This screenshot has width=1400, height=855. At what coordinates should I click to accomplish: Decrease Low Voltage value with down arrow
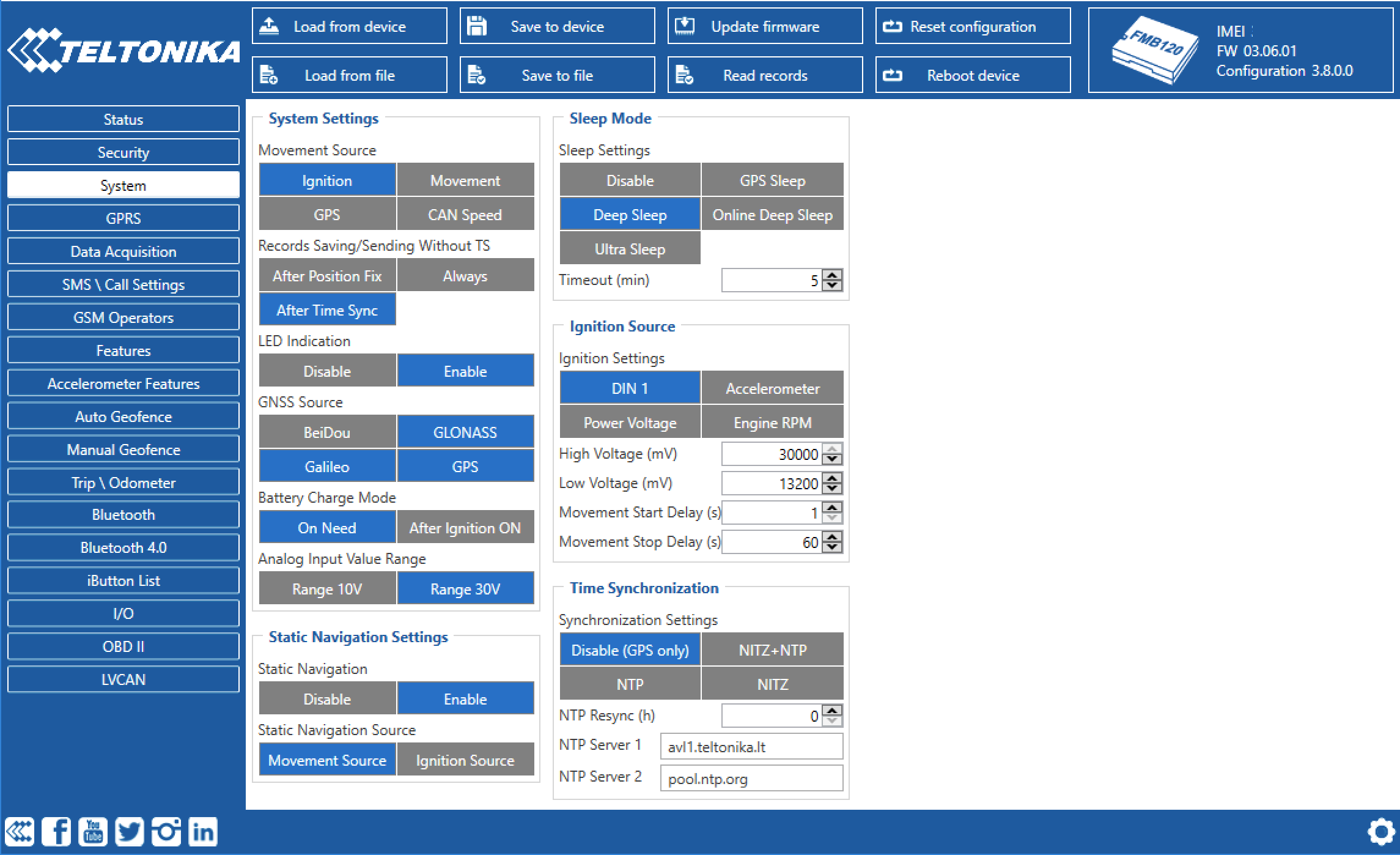(832, 489)
